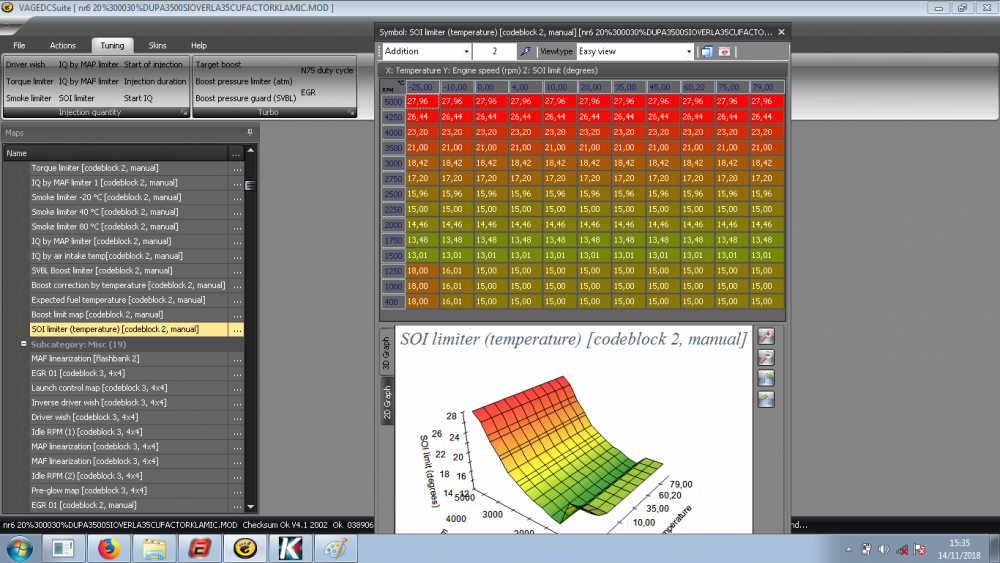
Task: Click the Driver wish ribbon button
Action: [x=26, y=64]
